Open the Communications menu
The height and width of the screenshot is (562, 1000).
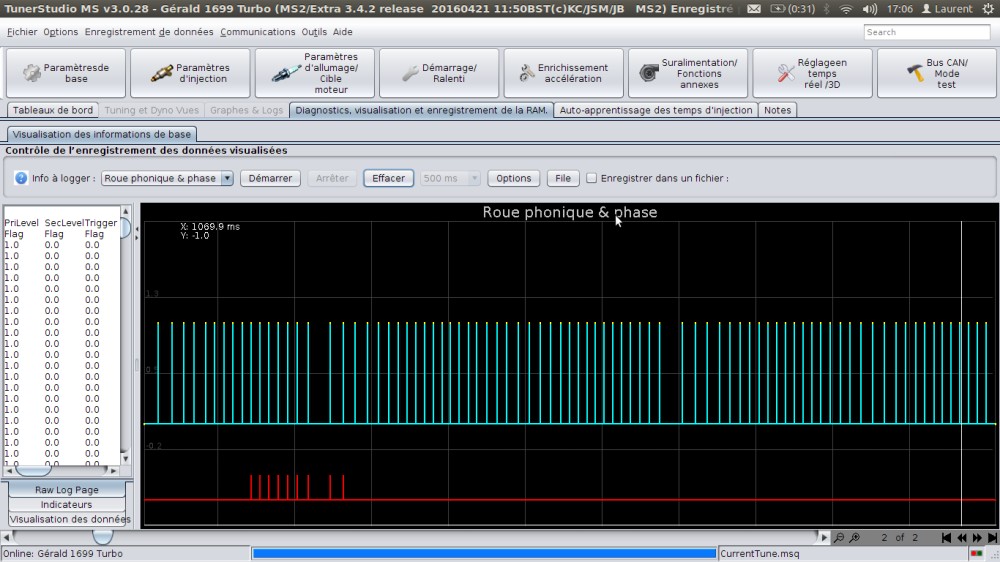click(258, 32)
